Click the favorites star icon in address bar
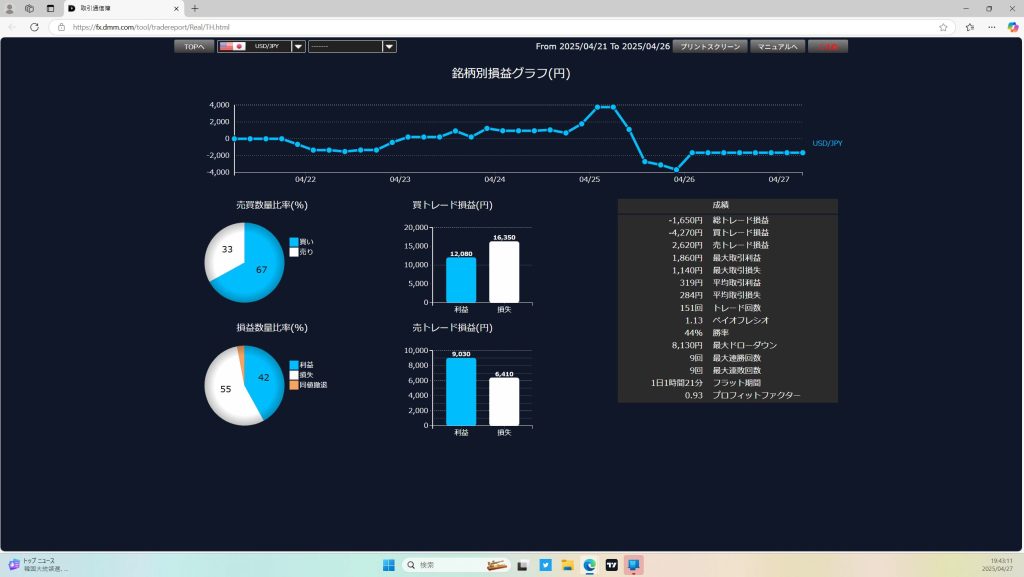The image size is (1024, 577). (x=943, y=27)
